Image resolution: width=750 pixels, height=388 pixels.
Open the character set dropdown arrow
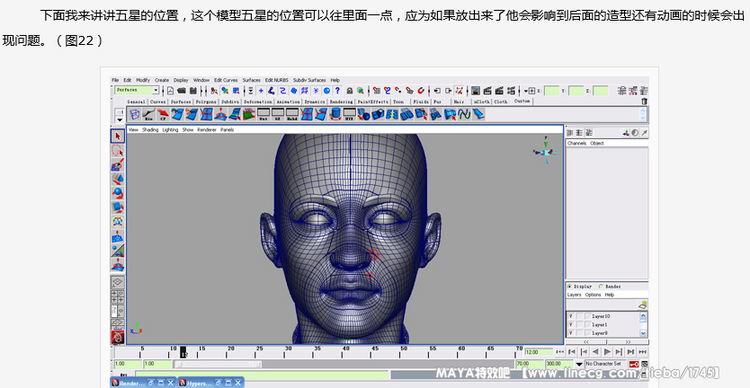(x=579, y=364)
